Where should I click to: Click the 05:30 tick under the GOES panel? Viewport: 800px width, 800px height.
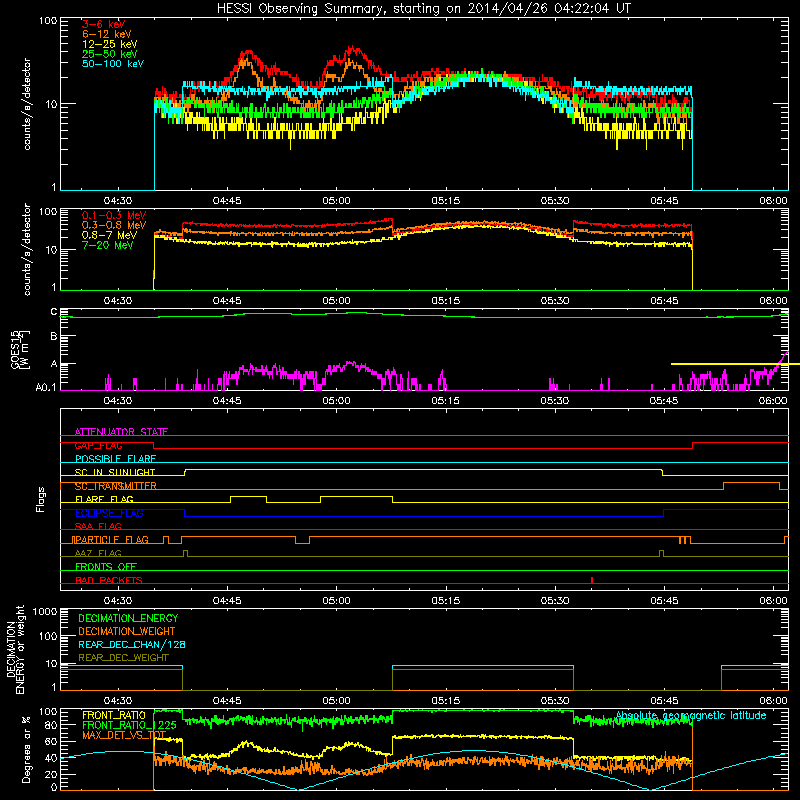click(555, 401)
